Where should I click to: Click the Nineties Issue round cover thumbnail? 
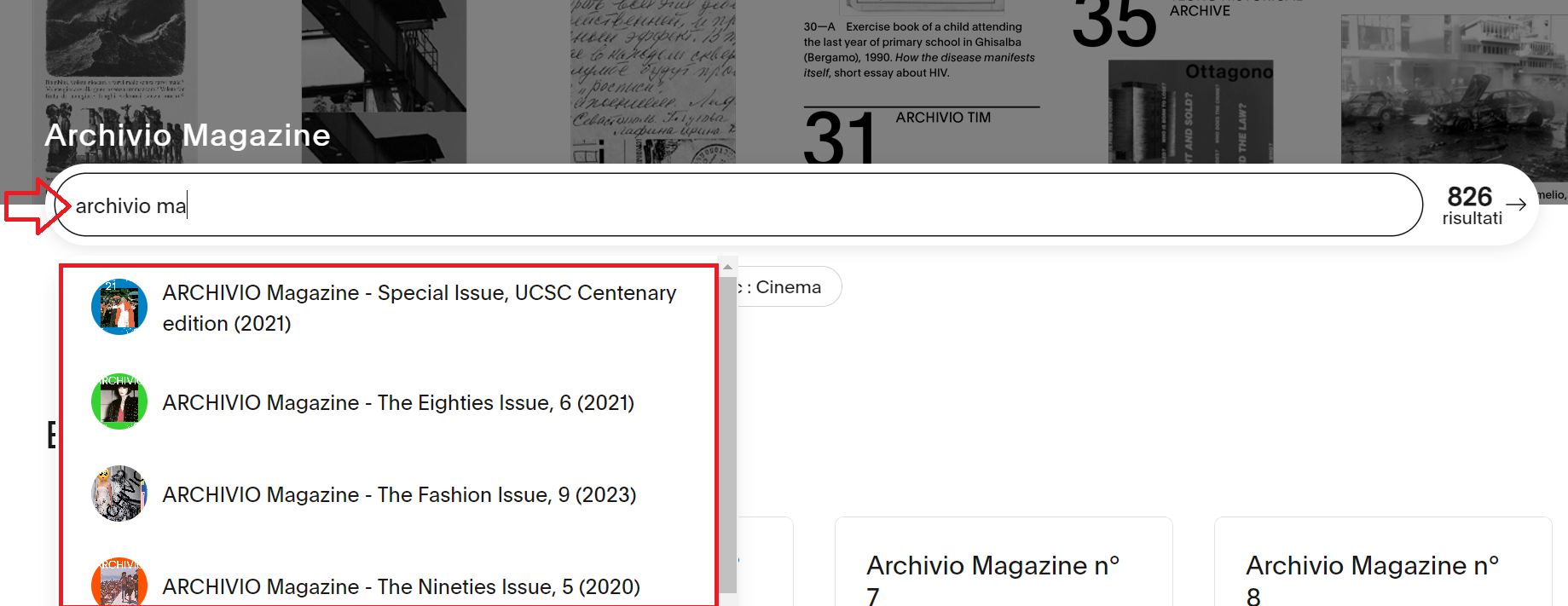pos(119,584)
